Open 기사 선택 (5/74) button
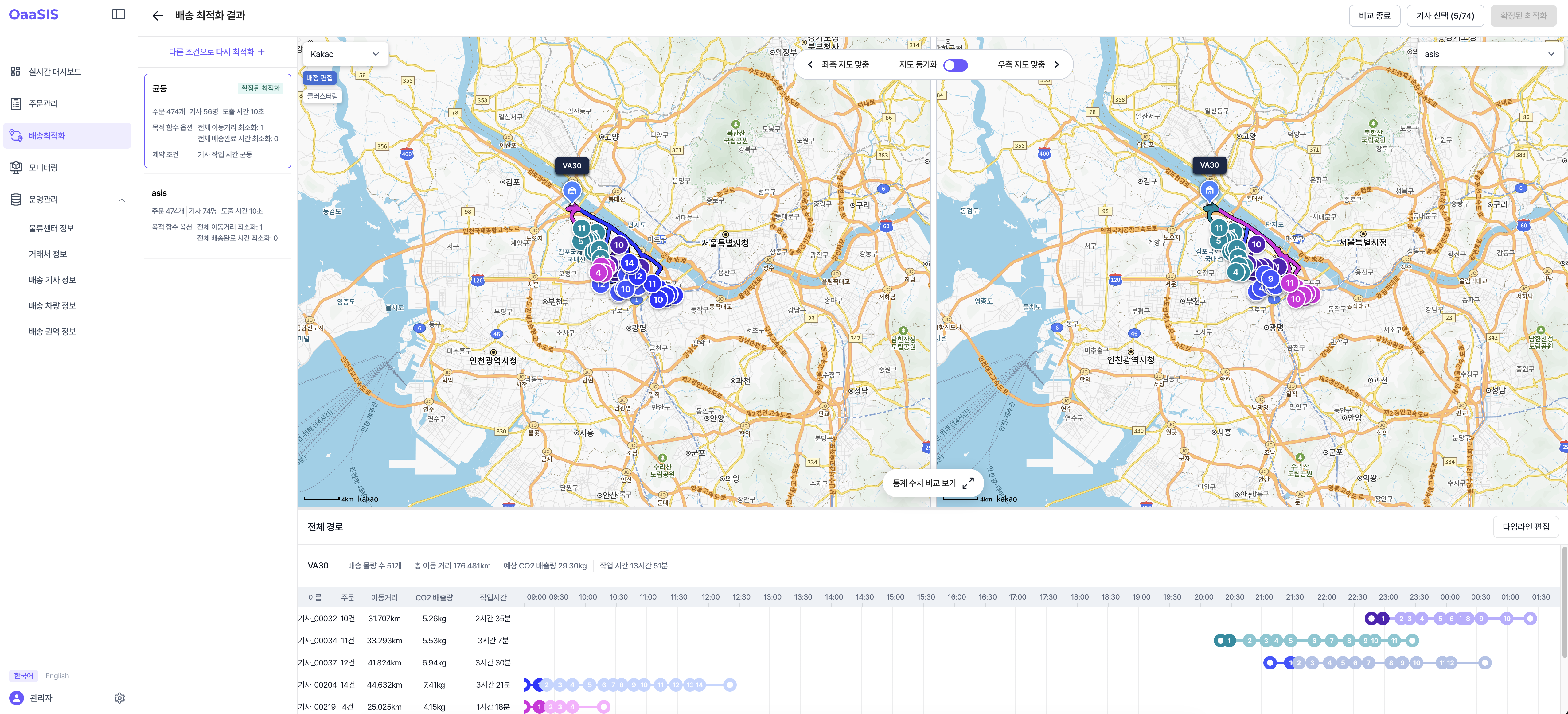The height and width of the screenshot is (714, 1568). click(1445, 16)
